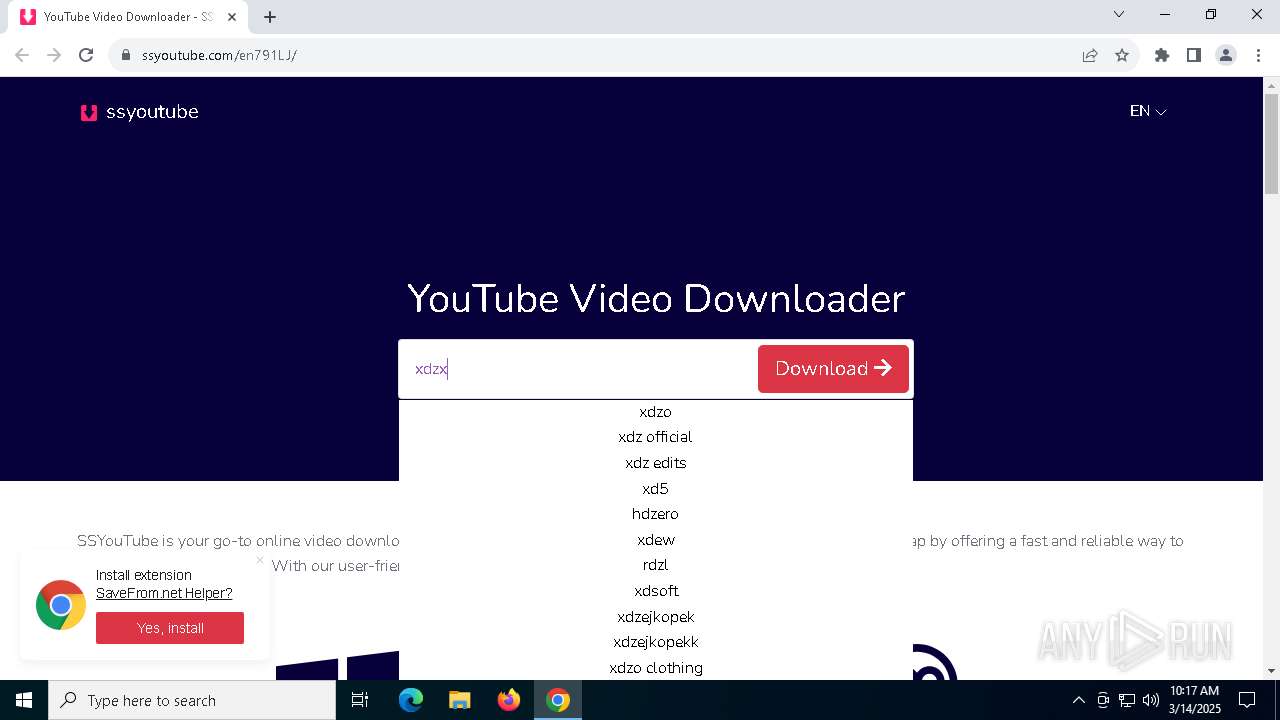Open the tab search chevron
Viewport: 1280px width, 720px height.
(1119, 14)
